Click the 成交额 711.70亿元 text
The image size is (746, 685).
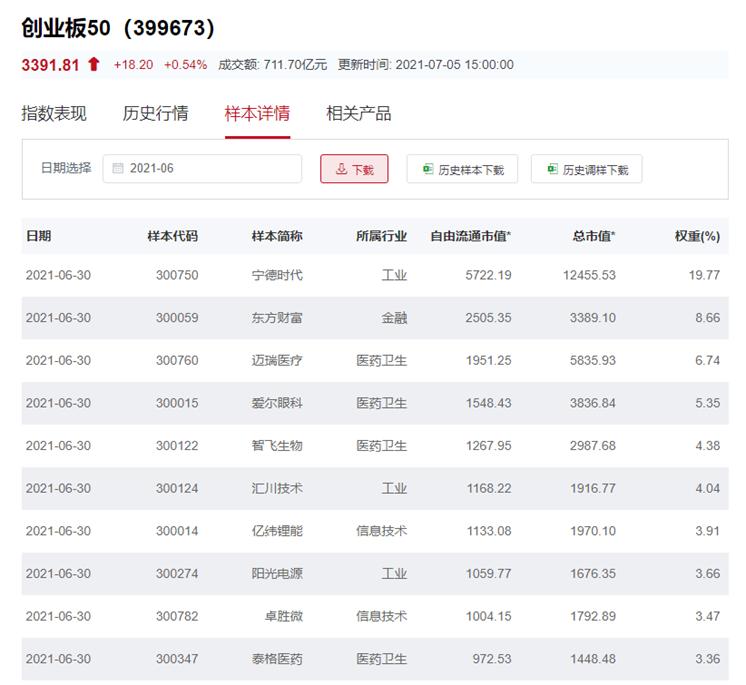pyautogui.click(x=273, y=65)
